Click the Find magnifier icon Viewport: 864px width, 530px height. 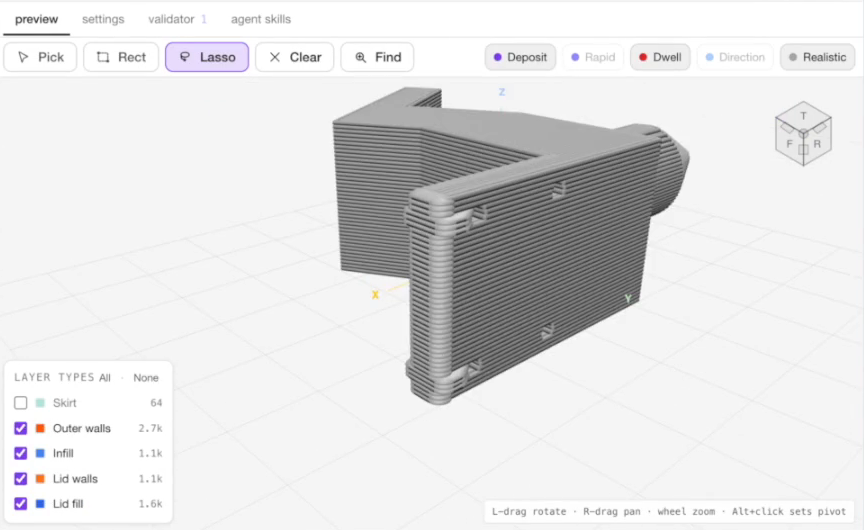click(360, 57)
